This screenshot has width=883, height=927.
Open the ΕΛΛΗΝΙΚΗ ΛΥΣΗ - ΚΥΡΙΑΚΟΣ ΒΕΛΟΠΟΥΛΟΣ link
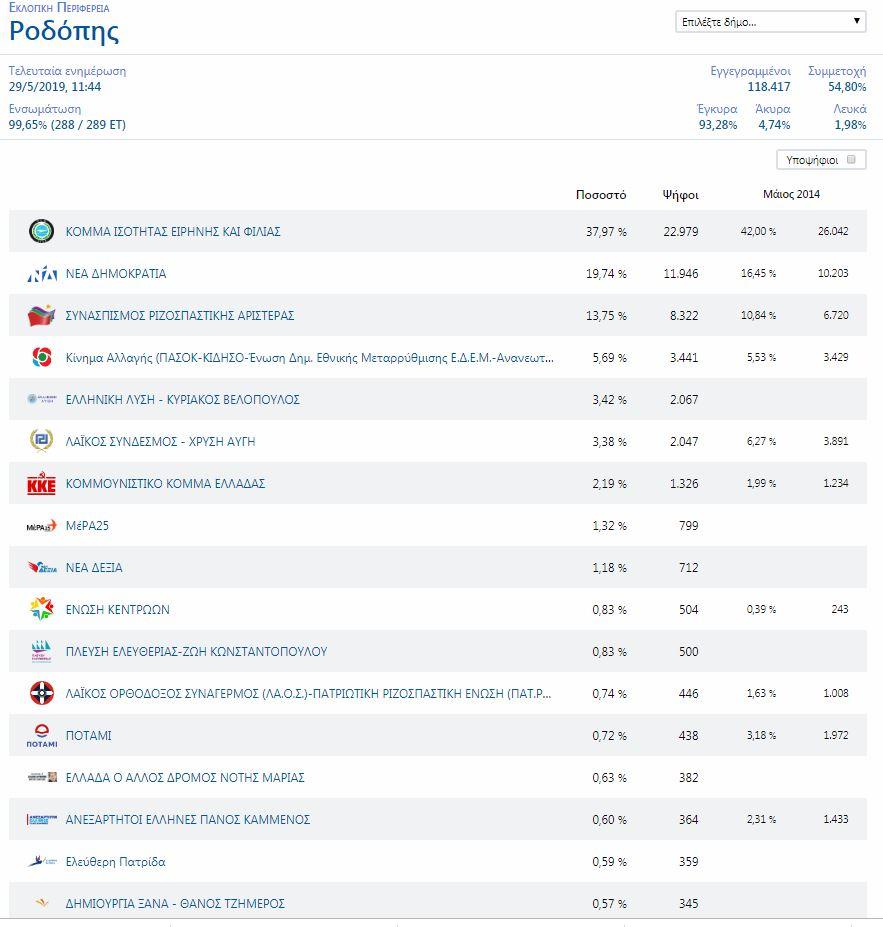[x=182, y=400]
